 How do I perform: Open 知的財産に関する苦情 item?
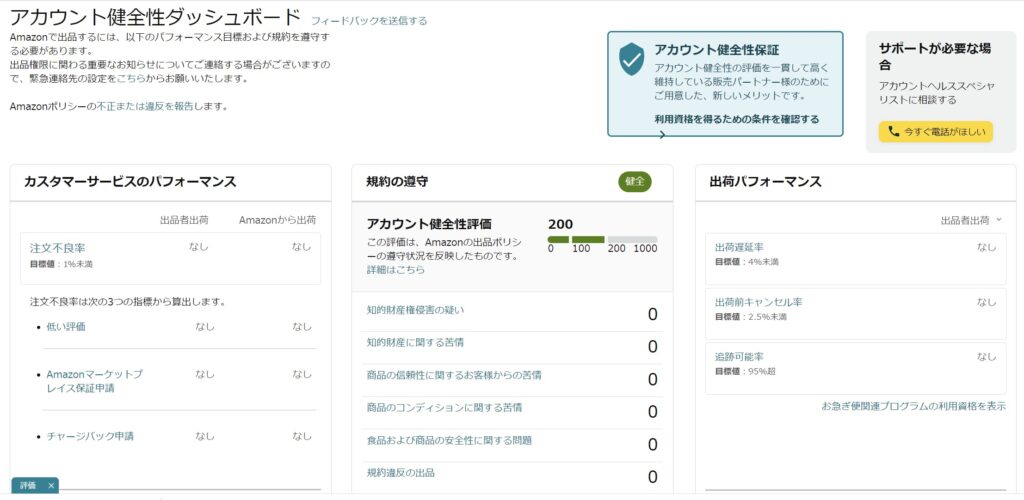pos(415,343)
